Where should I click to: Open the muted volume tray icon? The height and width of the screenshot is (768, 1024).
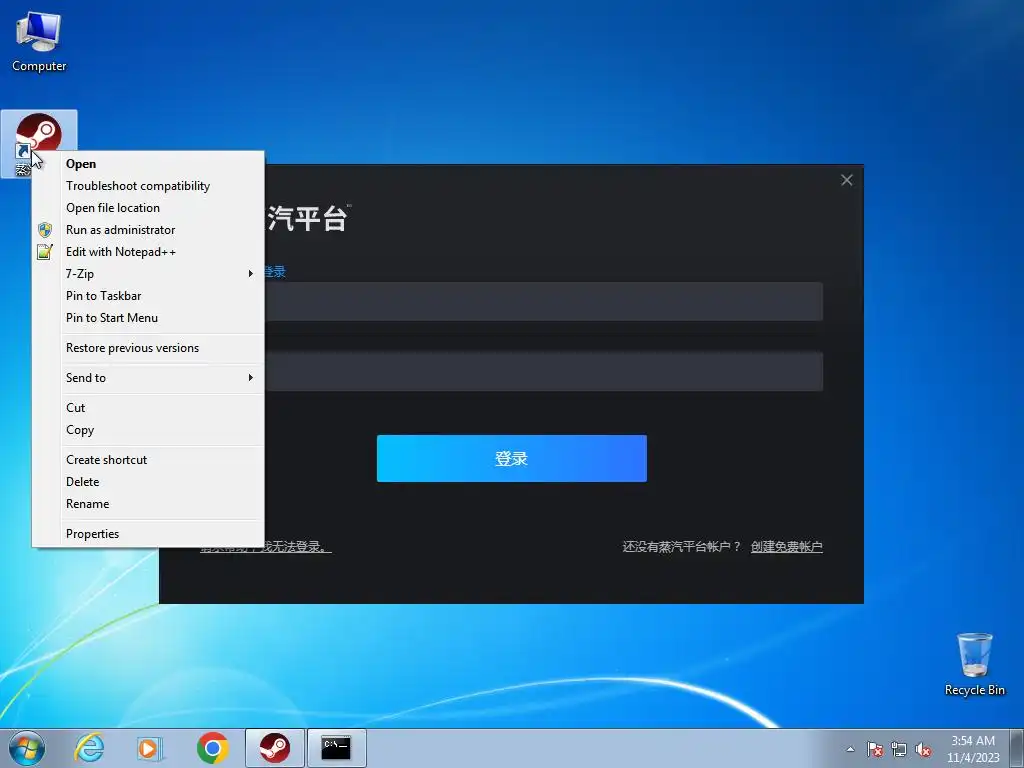point(923,749)
